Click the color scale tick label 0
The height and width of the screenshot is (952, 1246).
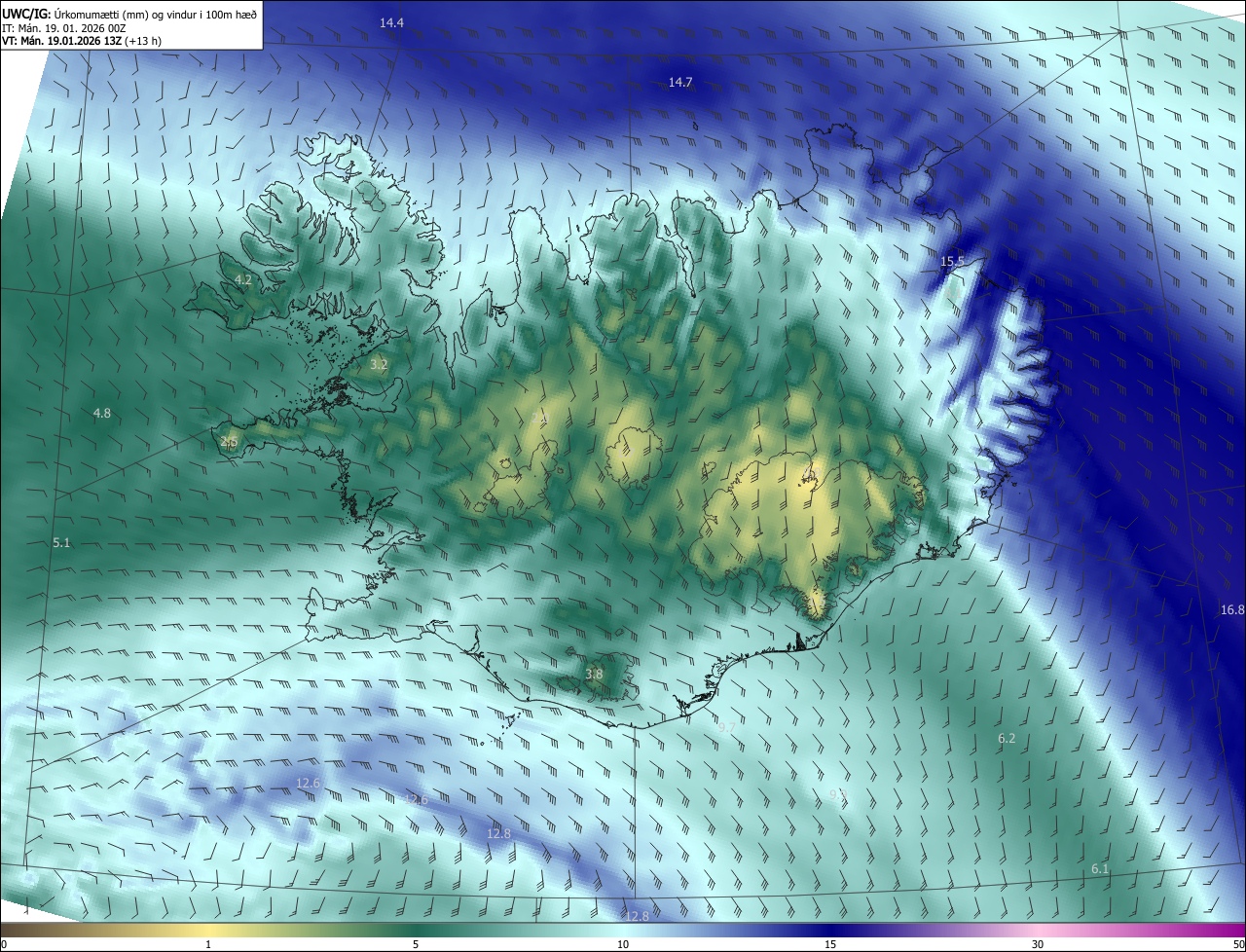coord(4,945)
